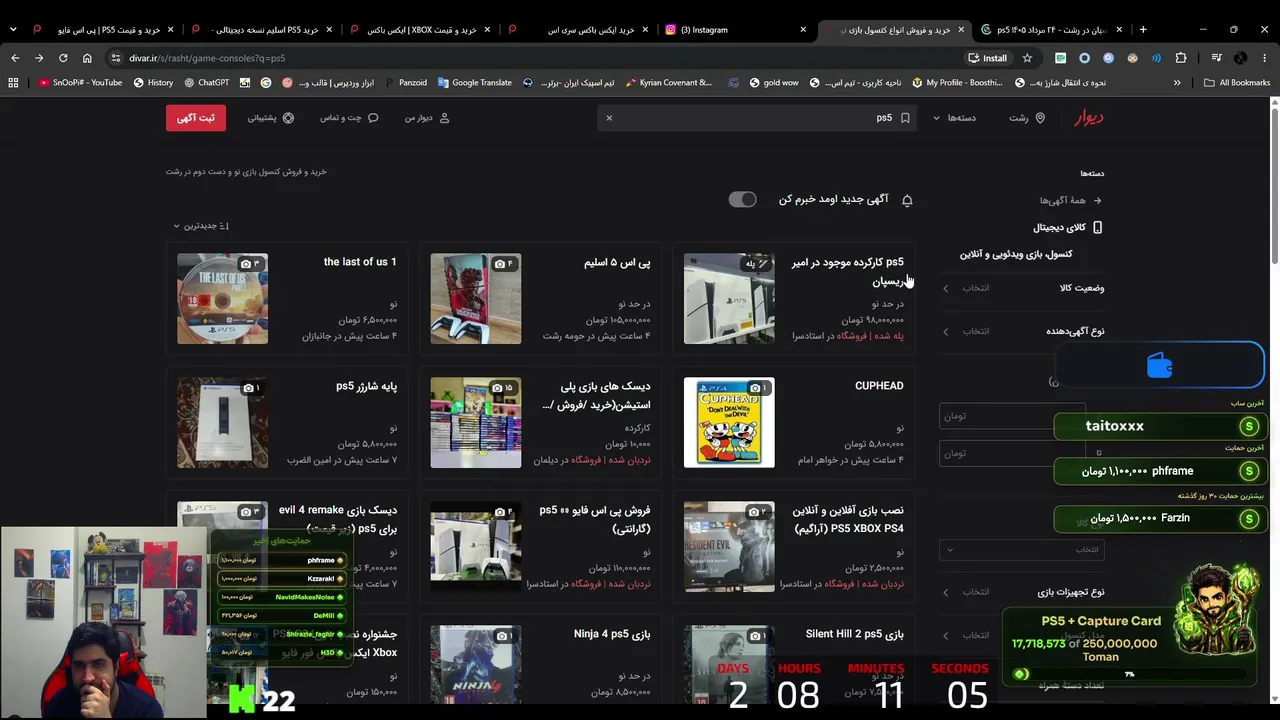Switch to the خرید و قیمت PS5 tab
The height and width of the screenshot is (720, 1280).
click(x=103, y=30)
